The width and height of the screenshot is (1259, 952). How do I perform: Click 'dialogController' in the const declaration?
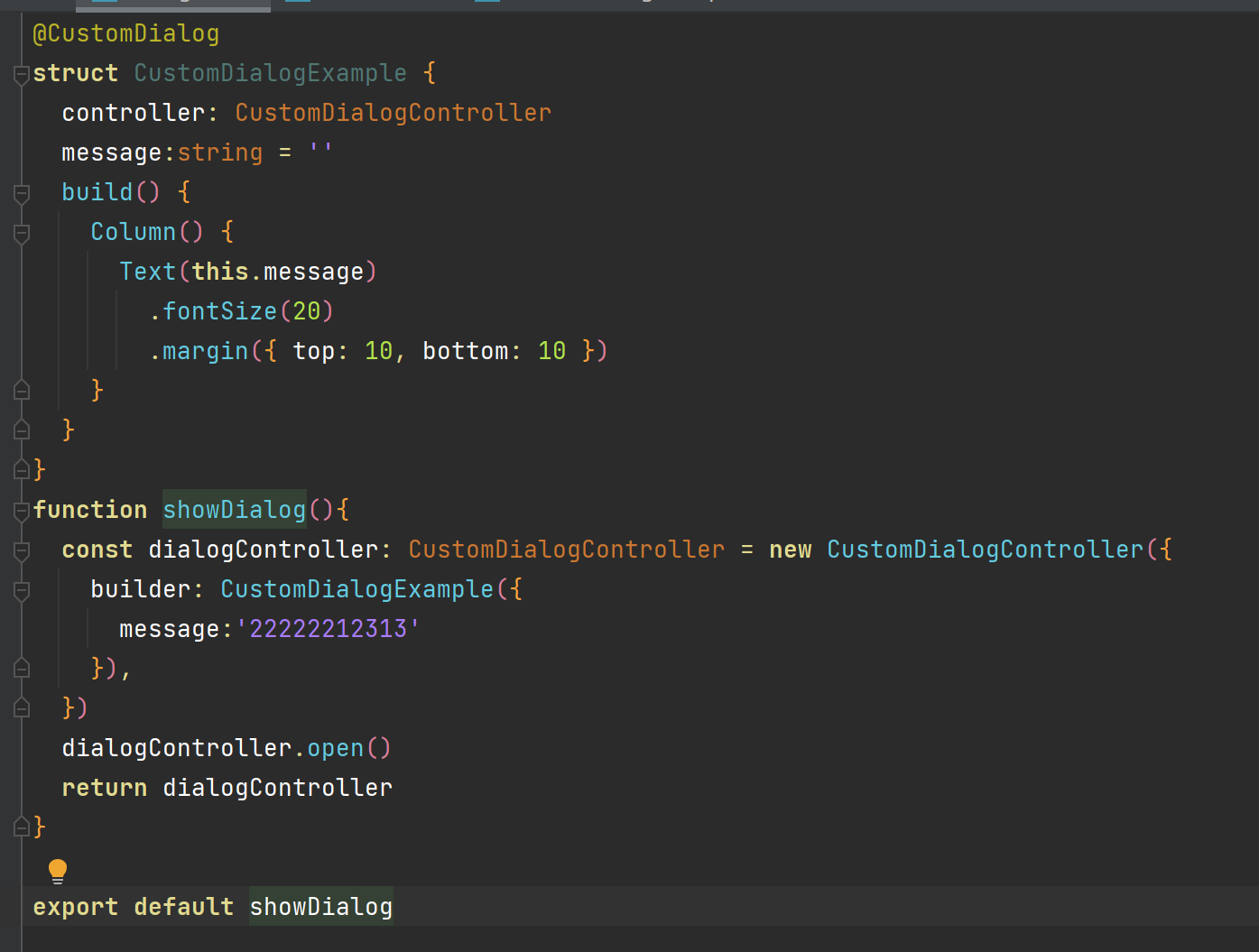click(264, 550)
